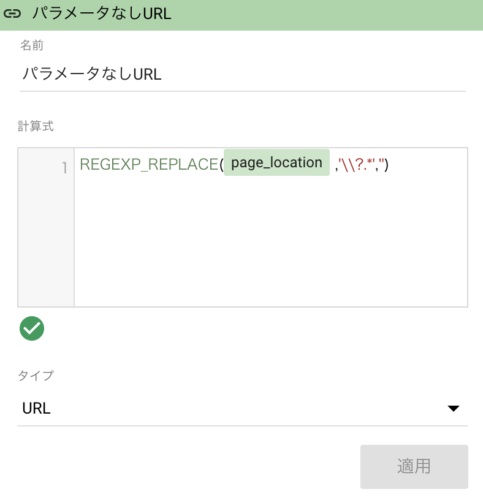483x500 pixels.
Task: Place cursor on the '\\?.*' regex string
Action: [x=357, y=164]
